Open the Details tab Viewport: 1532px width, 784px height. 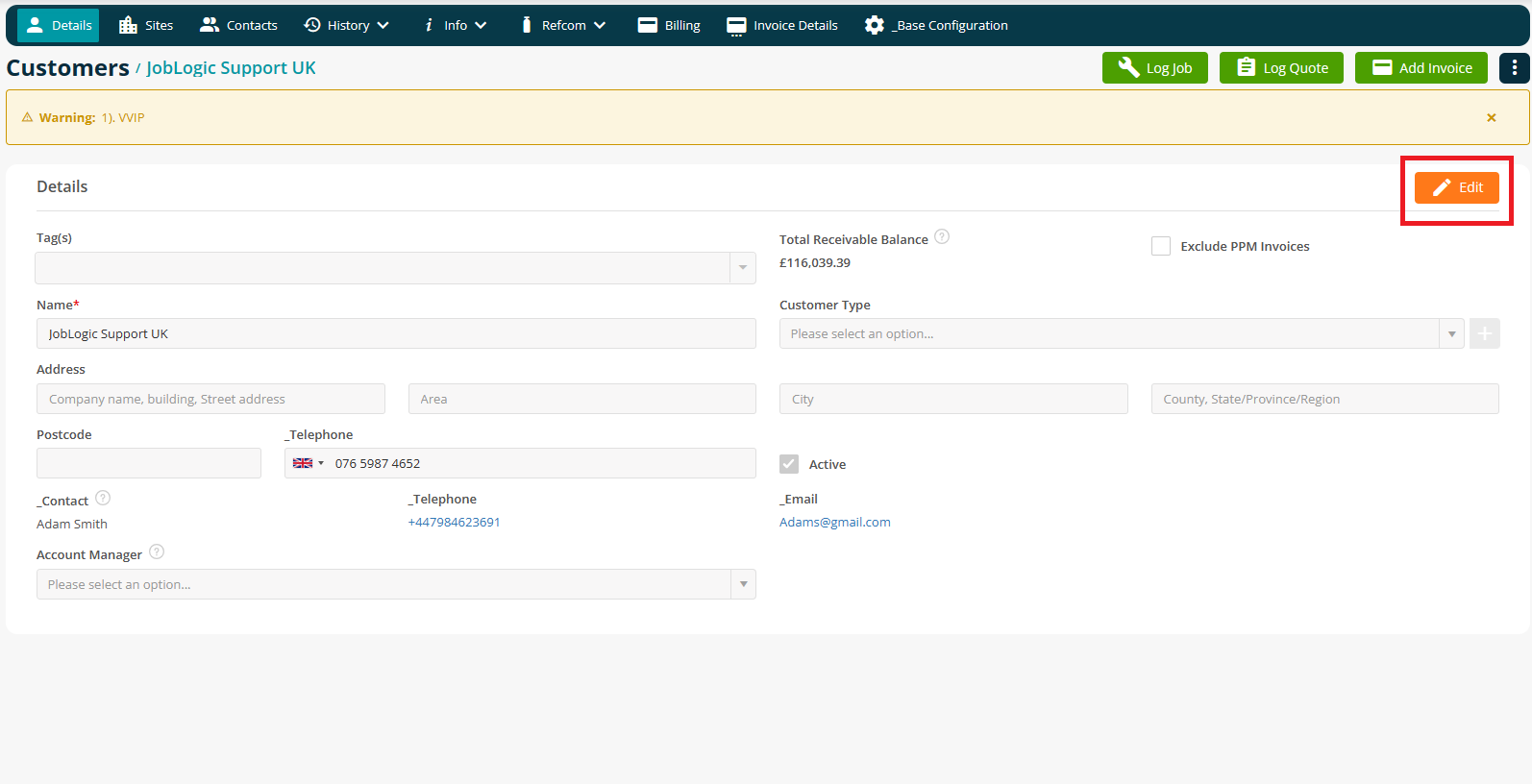(x=59, y=25)
